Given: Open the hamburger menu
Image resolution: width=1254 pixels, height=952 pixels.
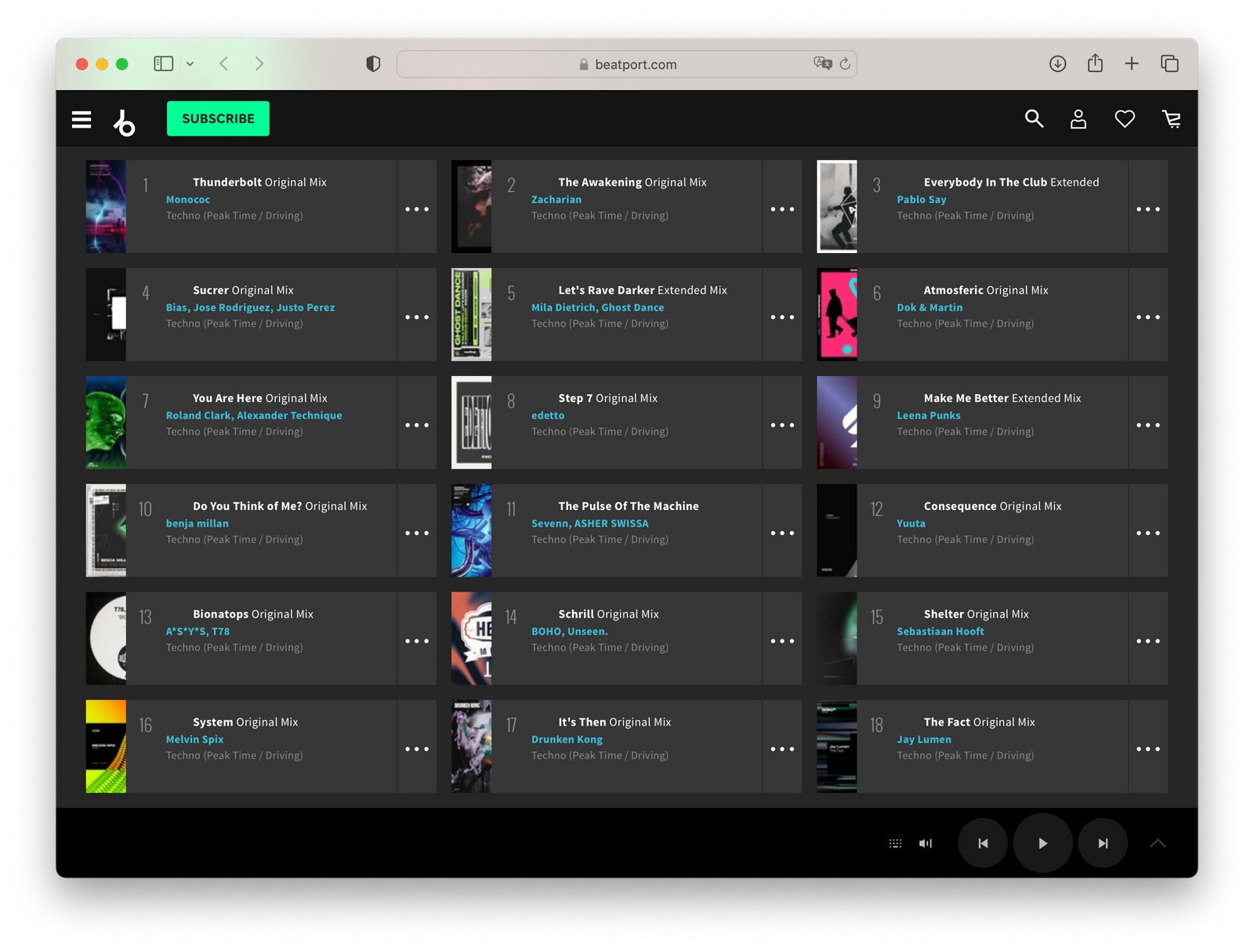Looking at the screenshot, I should click(82, 119).
